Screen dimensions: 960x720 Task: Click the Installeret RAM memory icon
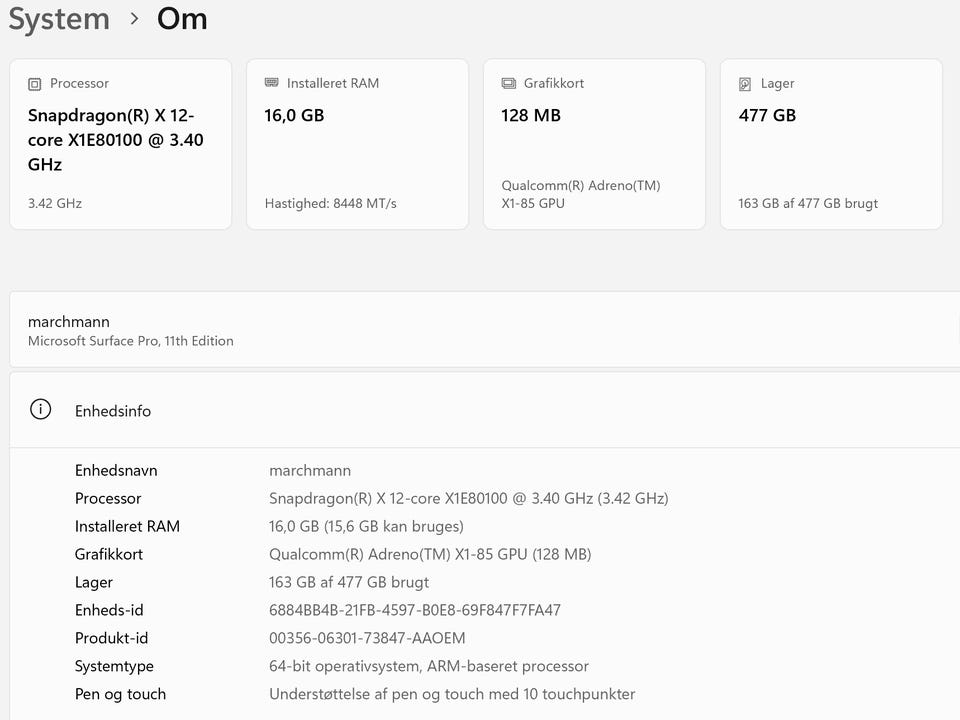click(271, 83)
